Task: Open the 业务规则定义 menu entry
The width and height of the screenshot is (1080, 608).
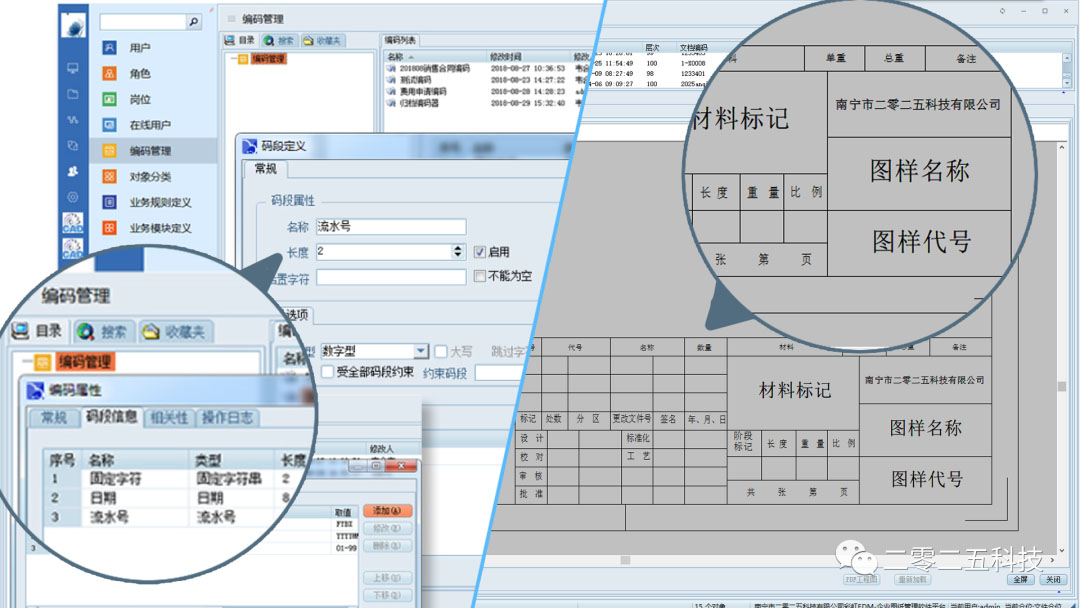Action: [x=160, y=202]
